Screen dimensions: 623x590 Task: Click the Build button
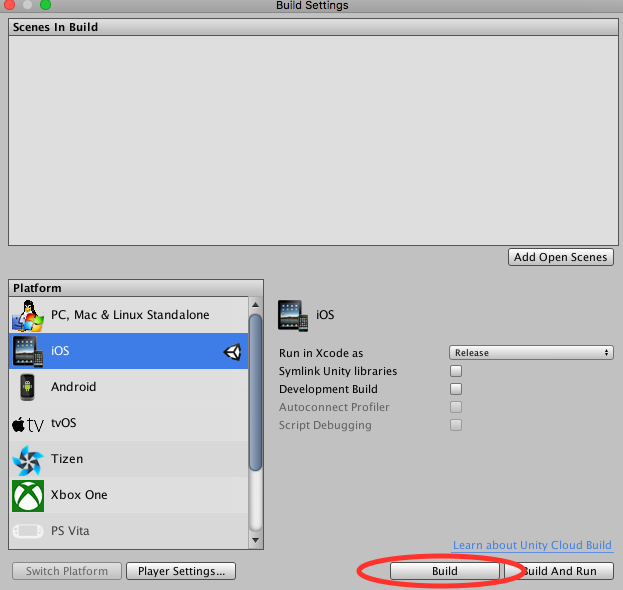tap(445, 571)
